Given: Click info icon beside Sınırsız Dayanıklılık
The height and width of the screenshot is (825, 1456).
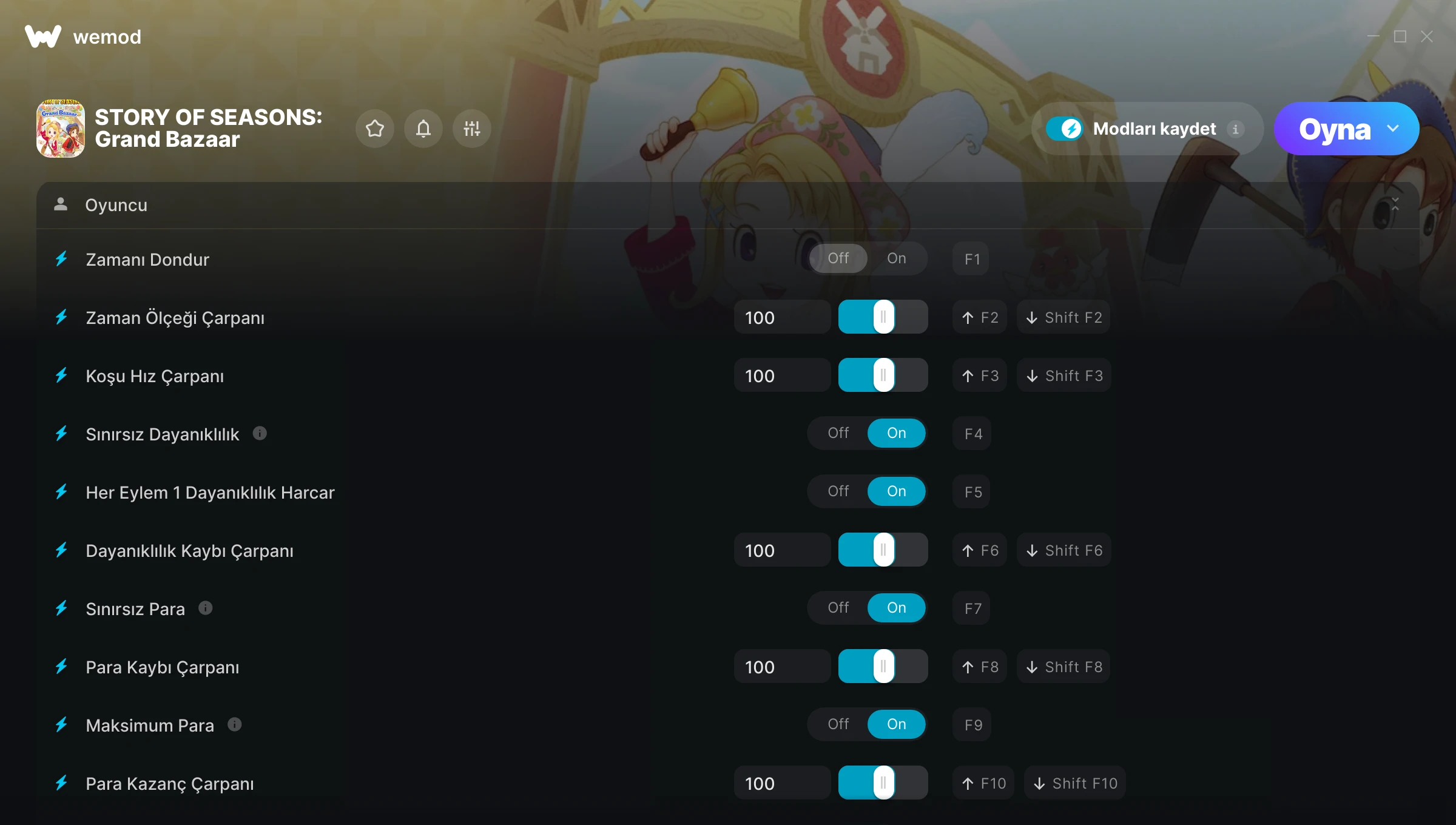Looking at the screenshot, I should 260,433.
